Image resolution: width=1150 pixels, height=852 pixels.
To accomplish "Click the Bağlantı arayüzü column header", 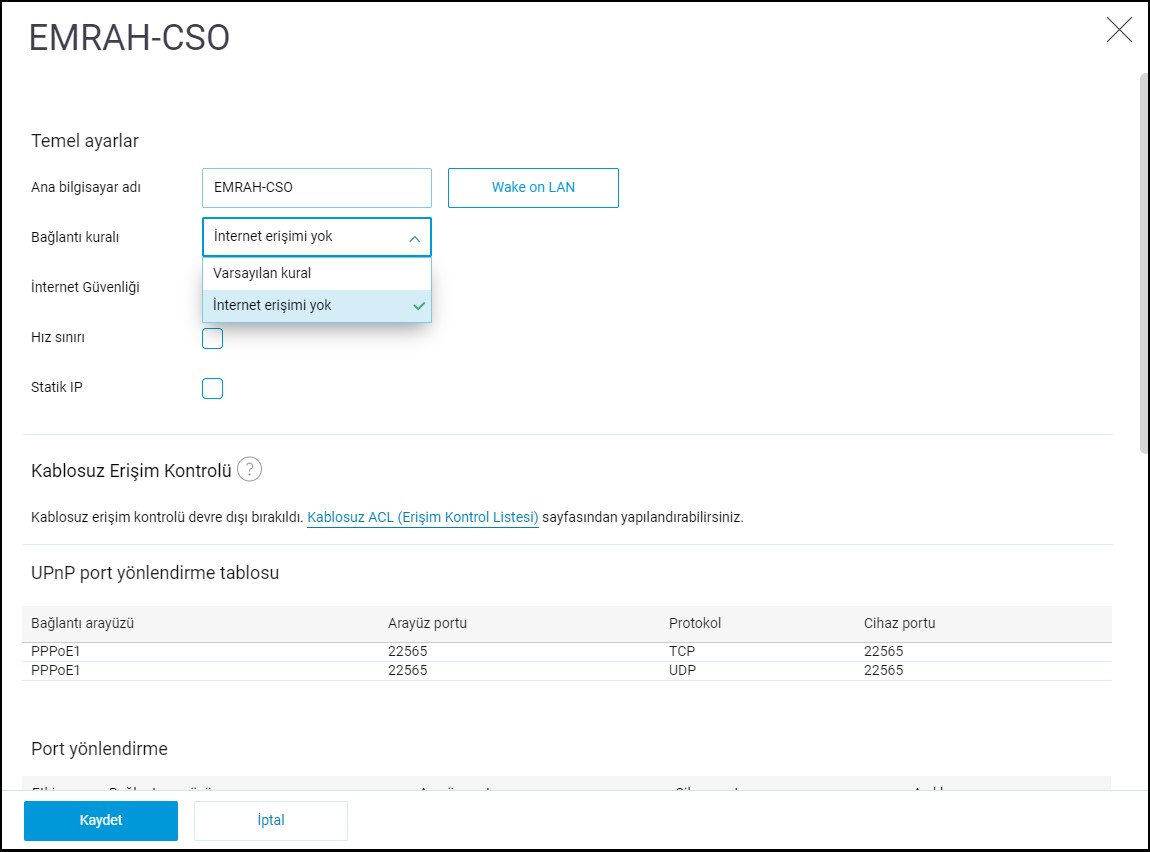I will tap(83, 623).
